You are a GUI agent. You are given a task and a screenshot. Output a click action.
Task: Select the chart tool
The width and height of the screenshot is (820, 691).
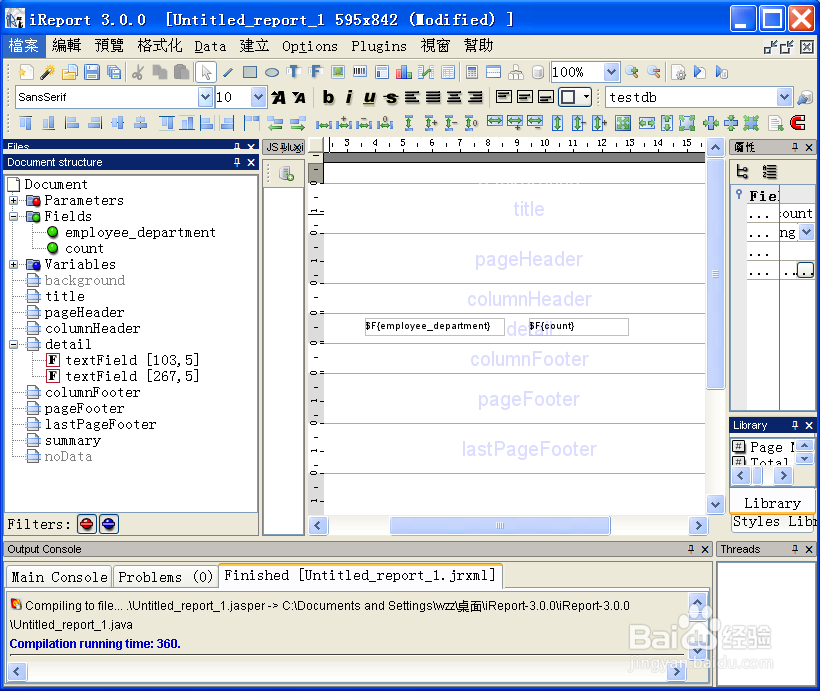pos(404,72)
